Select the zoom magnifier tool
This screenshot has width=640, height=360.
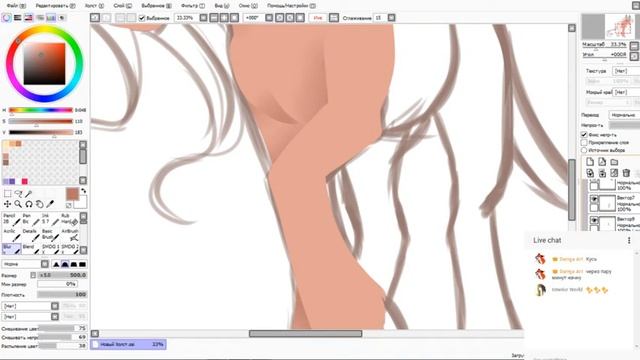18,204
